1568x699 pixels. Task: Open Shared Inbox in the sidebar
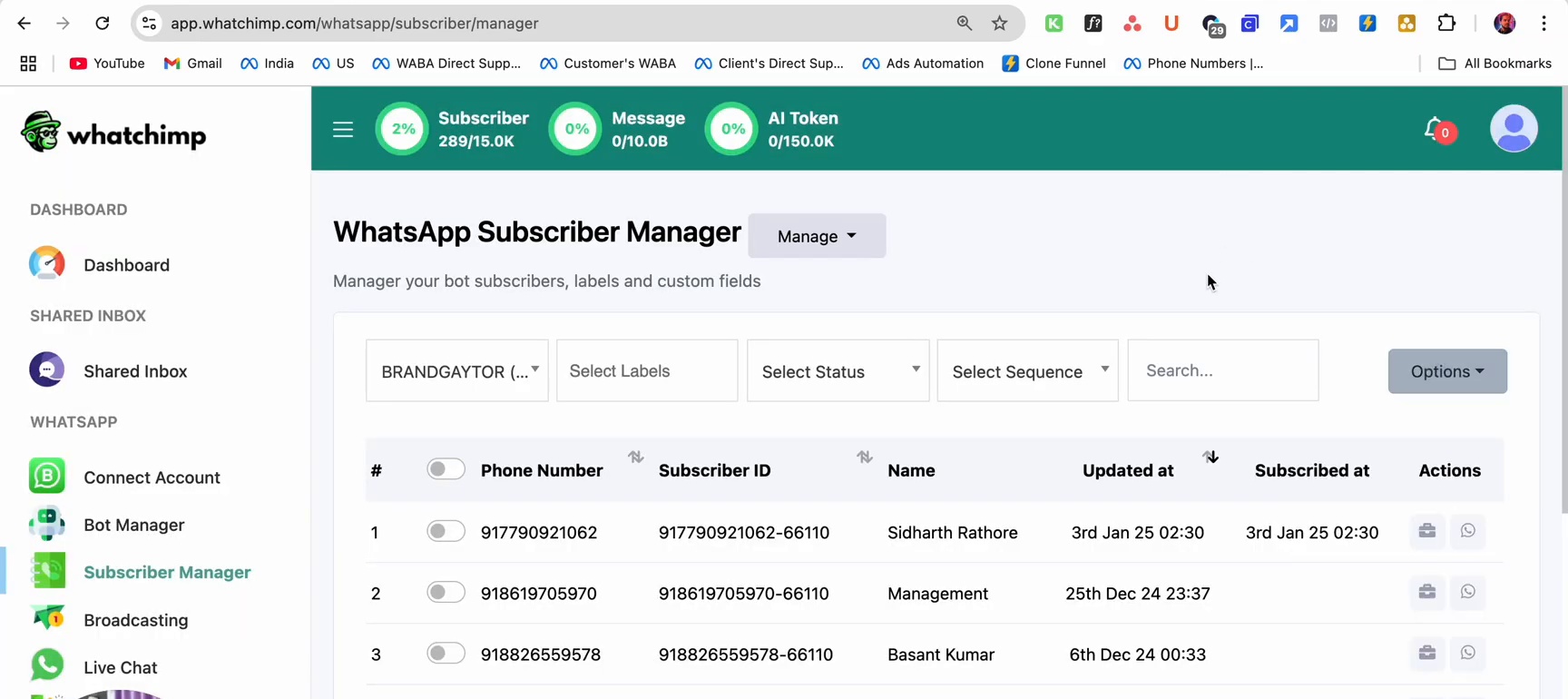pos(135,371)
